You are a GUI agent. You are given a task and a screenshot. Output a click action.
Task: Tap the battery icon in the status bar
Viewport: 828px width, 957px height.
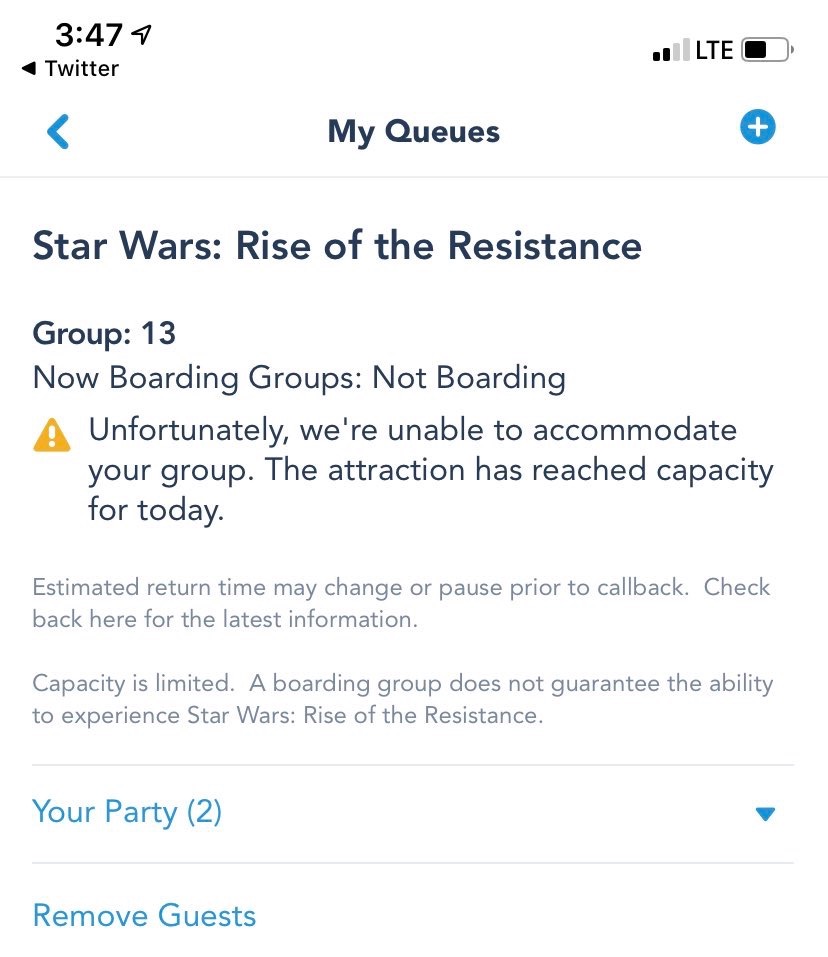[768, 49]
